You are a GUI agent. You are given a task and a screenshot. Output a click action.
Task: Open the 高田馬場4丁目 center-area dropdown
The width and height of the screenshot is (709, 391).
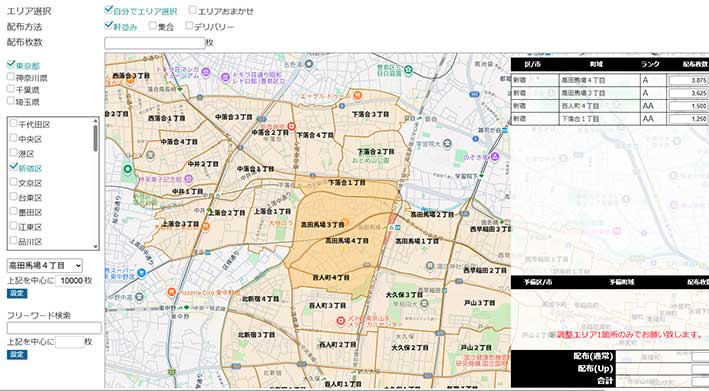click(45, 266)
